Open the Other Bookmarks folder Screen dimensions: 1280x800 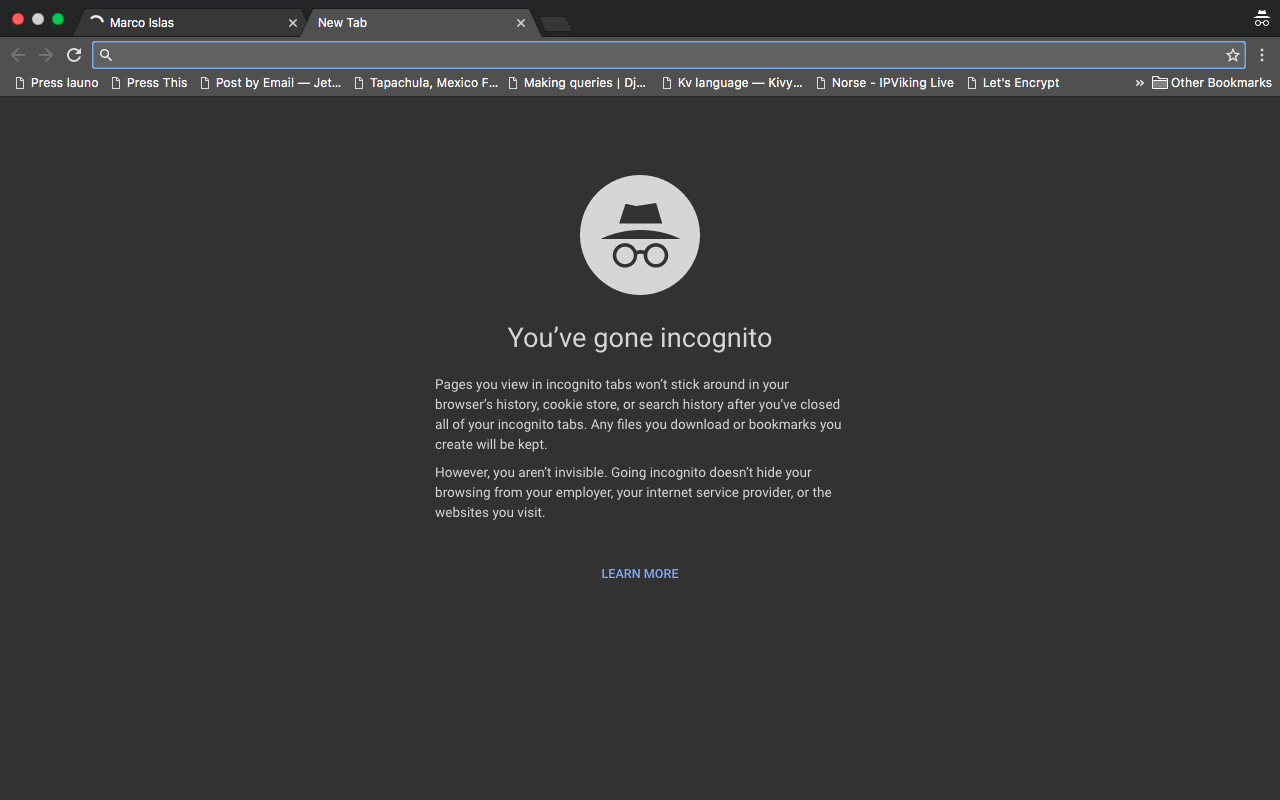click(1211, 83)
